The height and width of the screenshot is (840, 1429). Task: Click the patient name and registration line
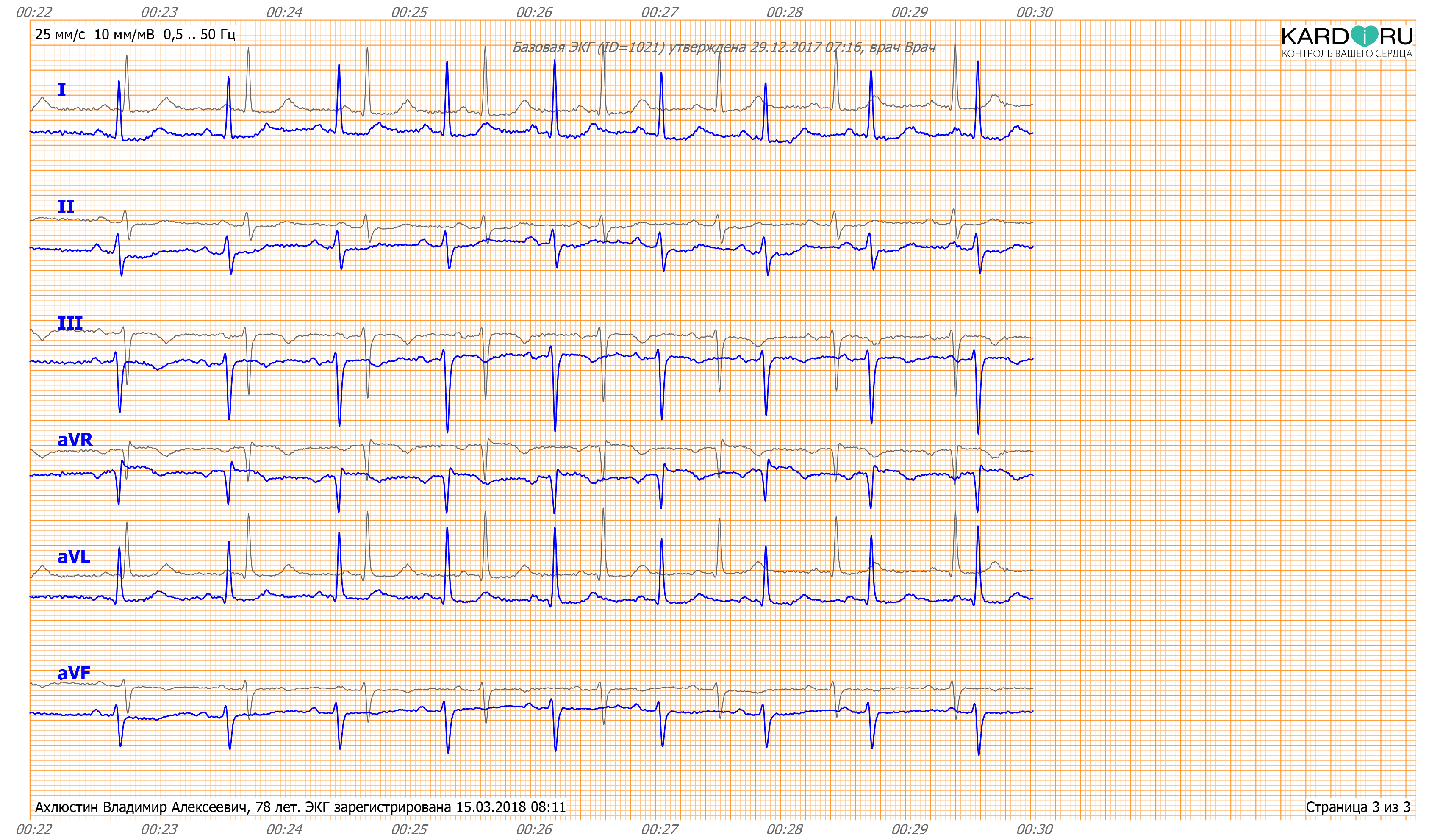pos(300,807)
